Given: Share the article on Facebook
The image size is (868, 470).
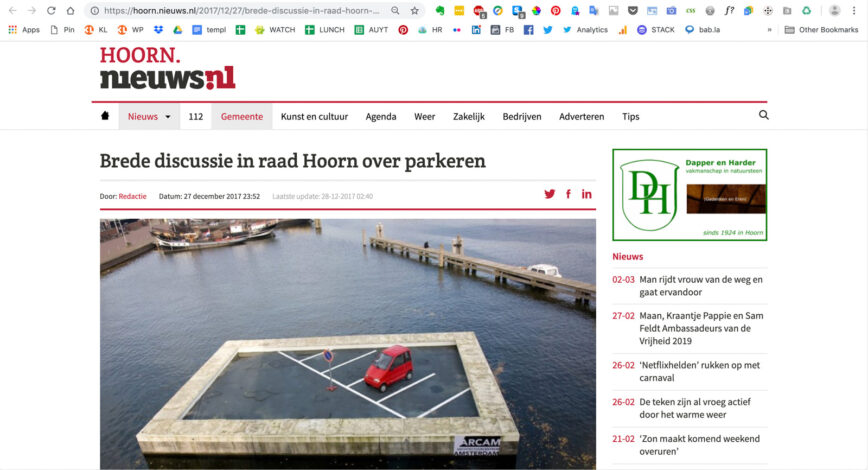Looking at the screenshot, I should point(568,194).
